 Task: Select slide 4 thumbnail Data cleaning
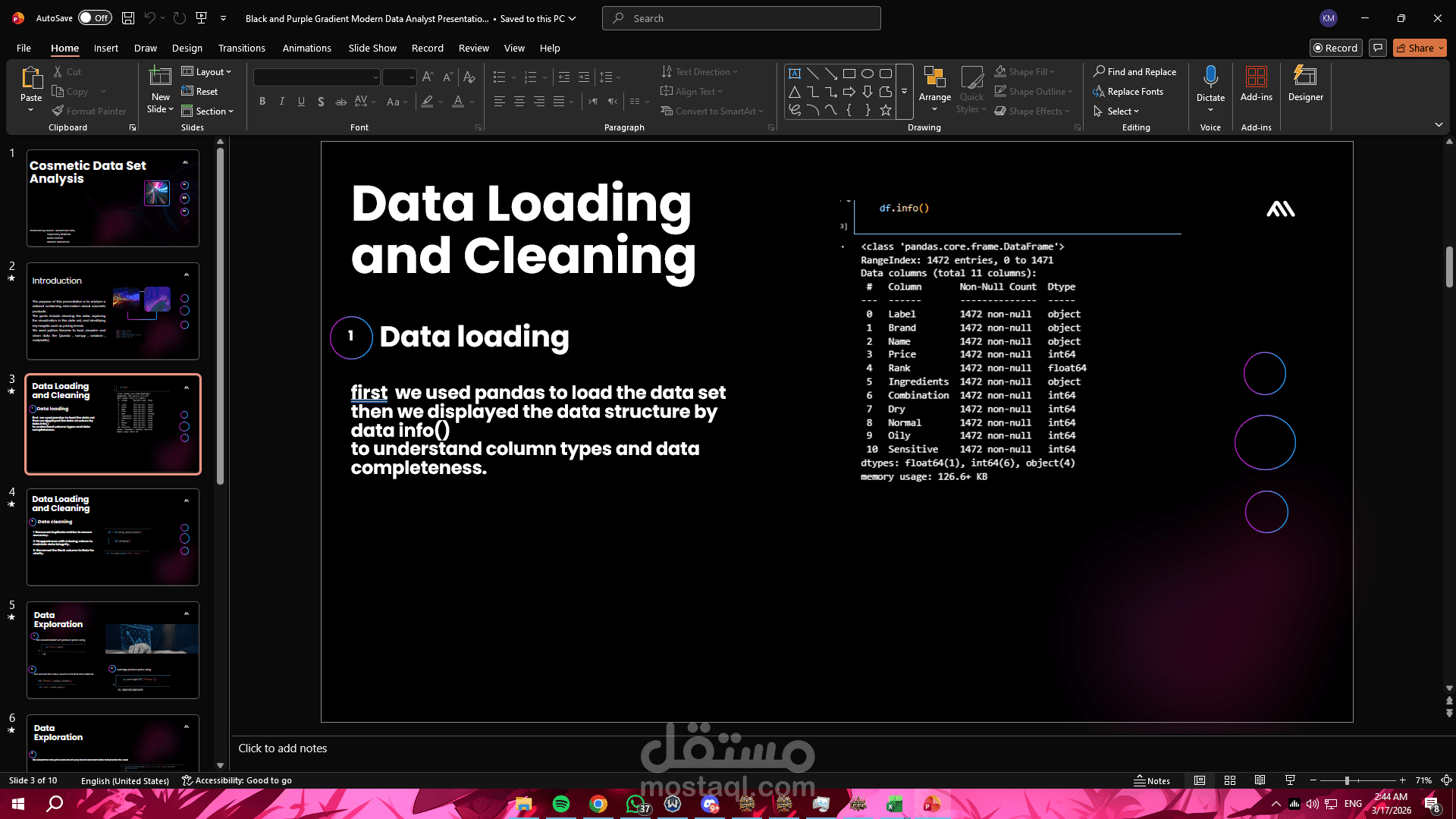113,537
